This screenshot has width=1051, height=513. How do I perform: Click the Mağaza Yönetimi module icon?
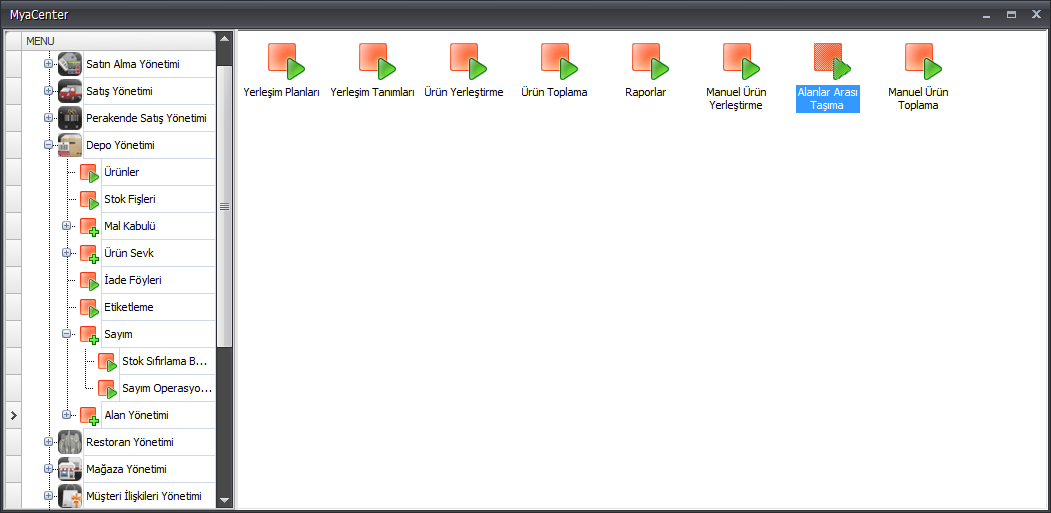(70, 469)
